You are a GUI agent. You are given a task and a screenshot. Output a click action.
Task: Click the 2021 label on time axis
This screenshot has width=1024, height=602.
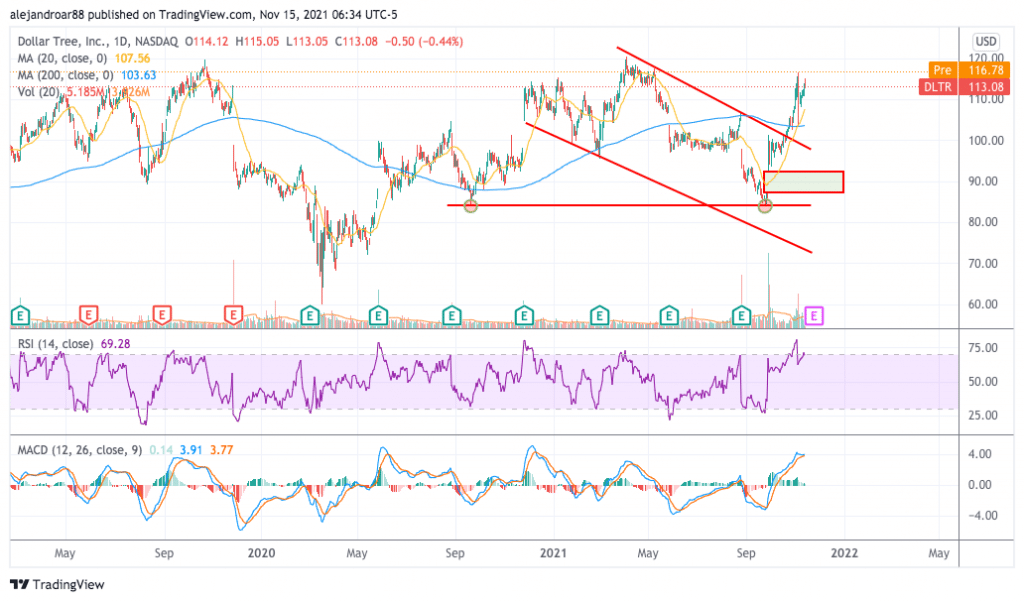click(x=553, y=553)
